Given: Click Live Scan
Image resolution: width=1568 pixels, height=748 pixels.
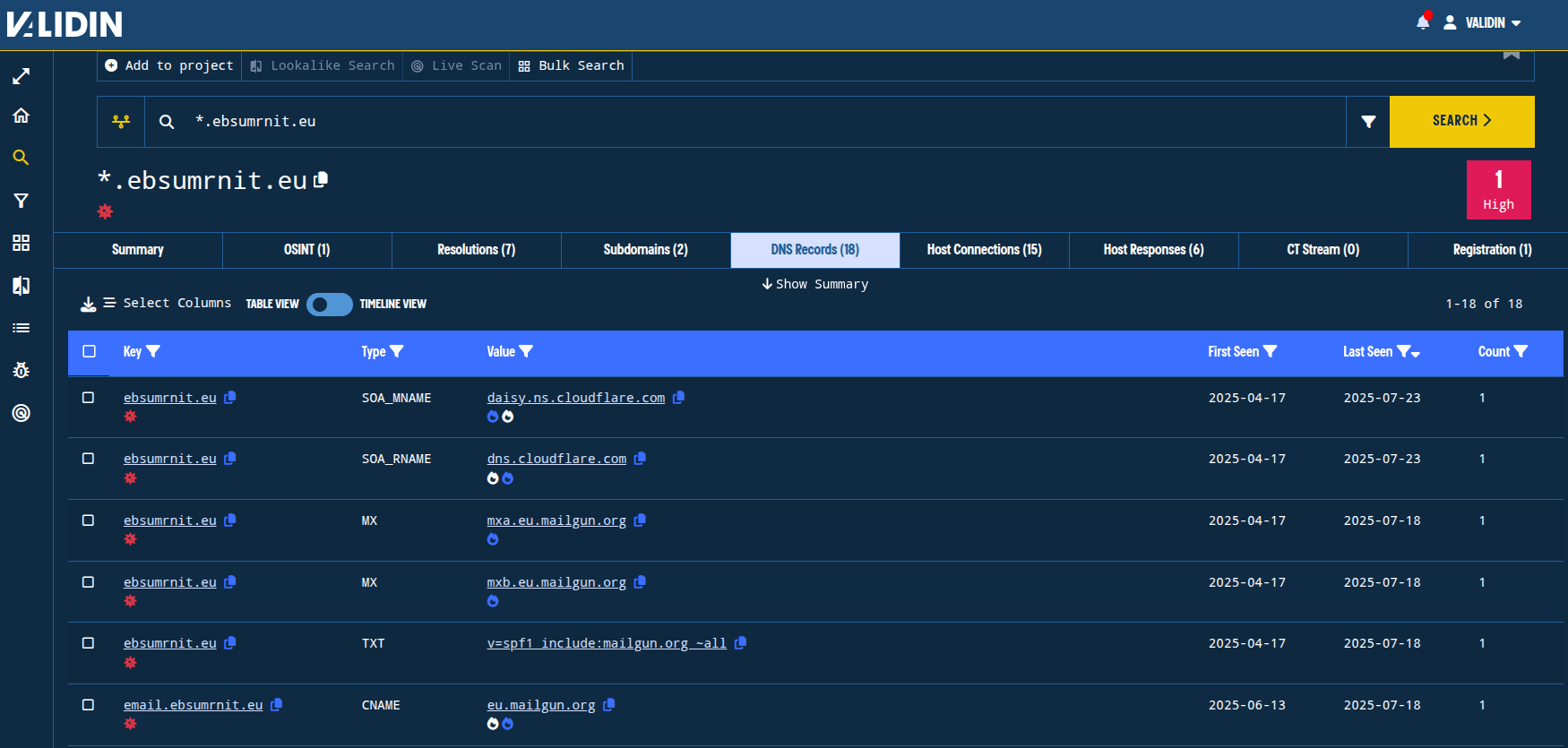Looking at the screenshot, I should coord(457,65).
